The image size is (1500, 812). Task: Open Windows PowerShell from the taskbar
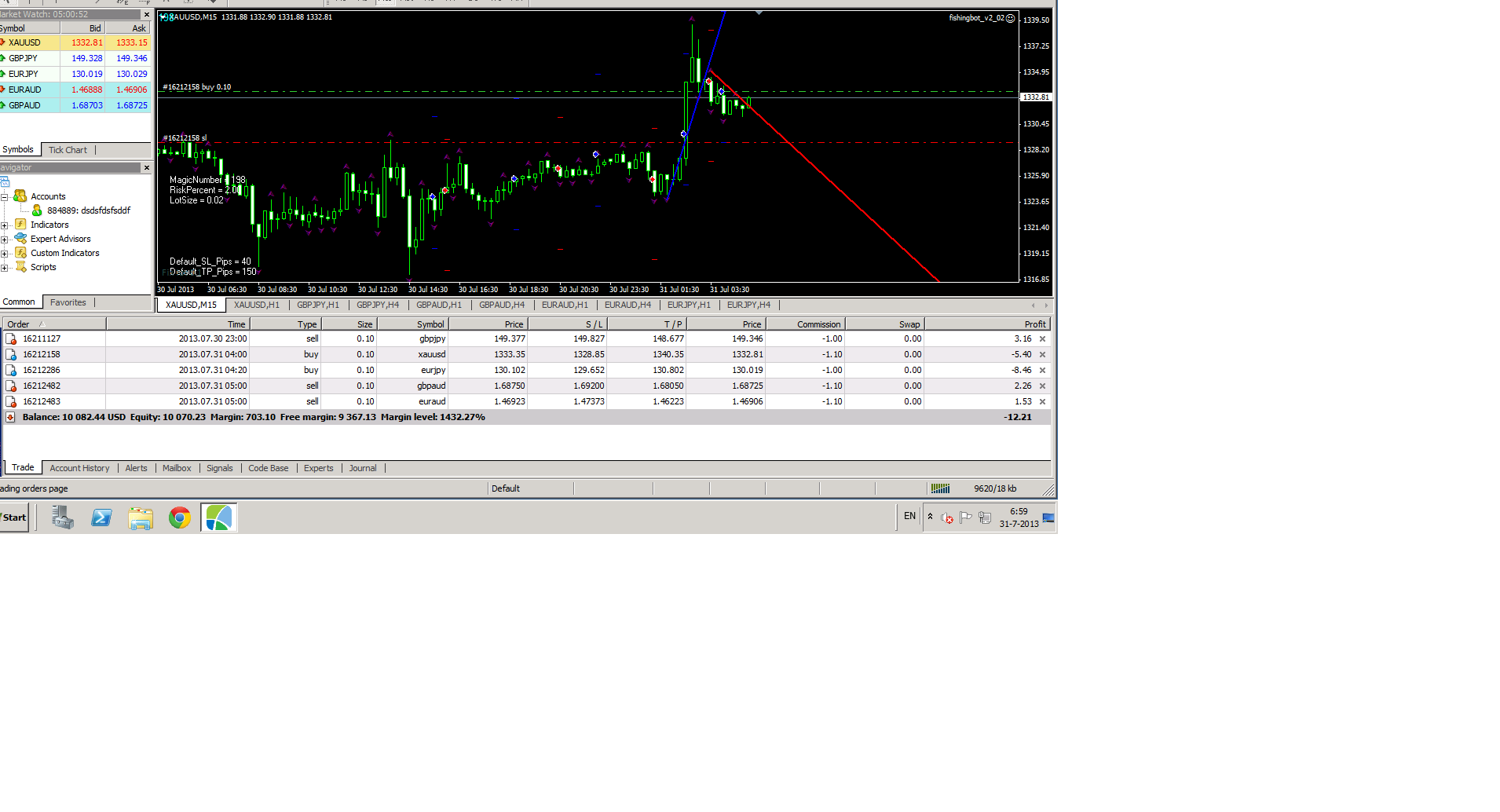(x=101, y=518)
